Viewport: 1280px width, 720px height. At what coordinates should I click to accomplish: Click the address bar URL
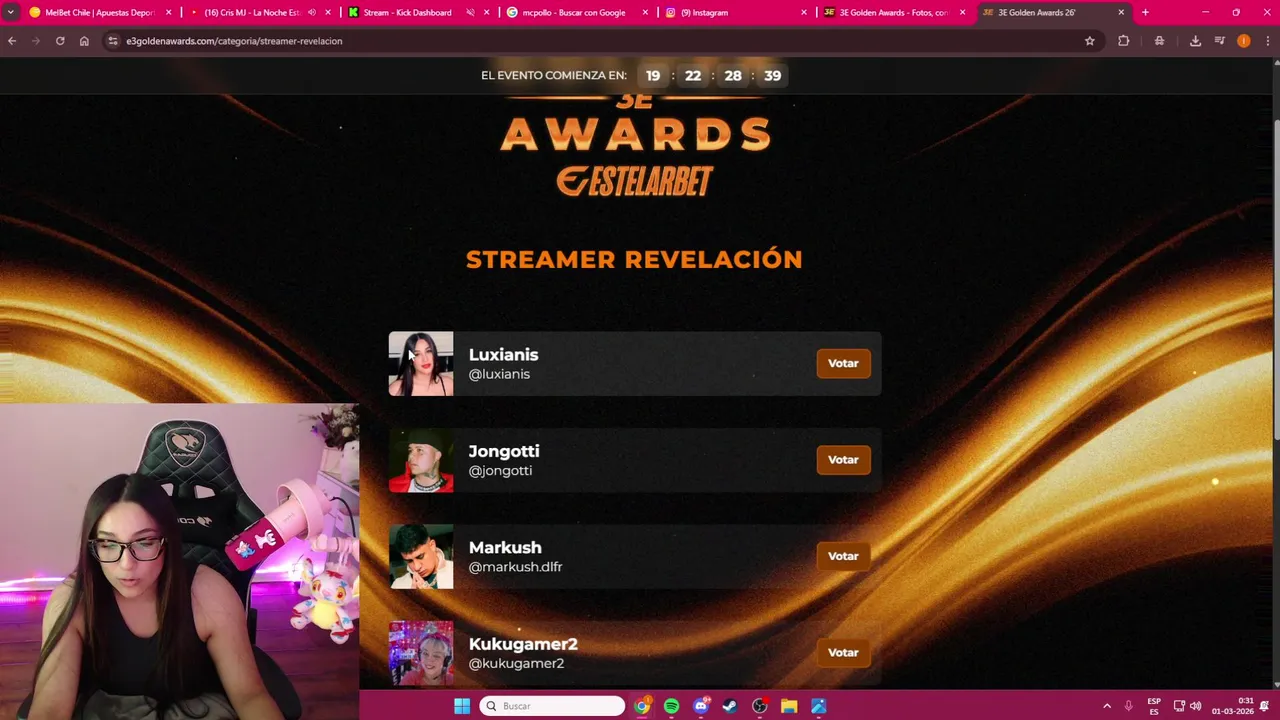point(234,41)
